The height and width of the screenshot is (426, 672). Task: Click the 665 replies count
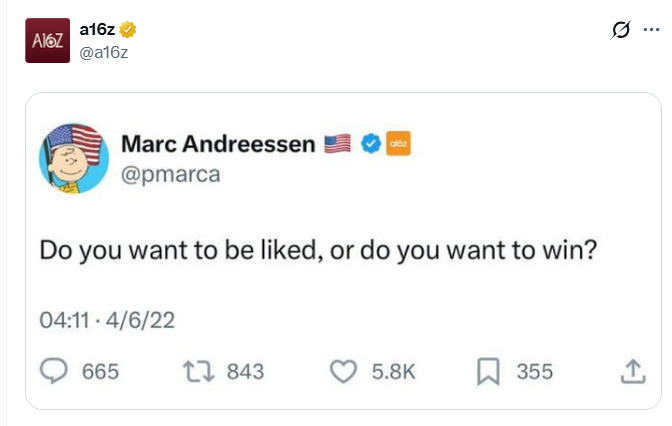coord(100,371)
